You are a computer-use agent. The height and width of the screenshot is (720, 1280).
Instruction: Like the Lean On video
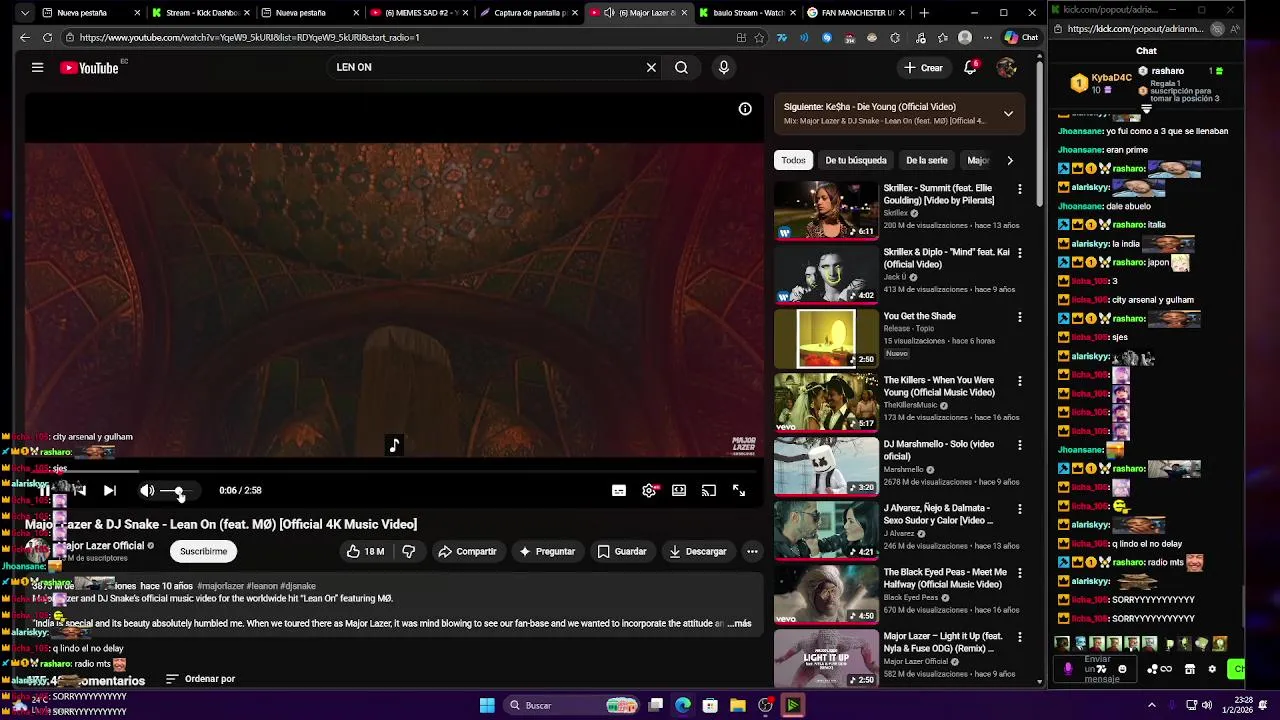366,551
